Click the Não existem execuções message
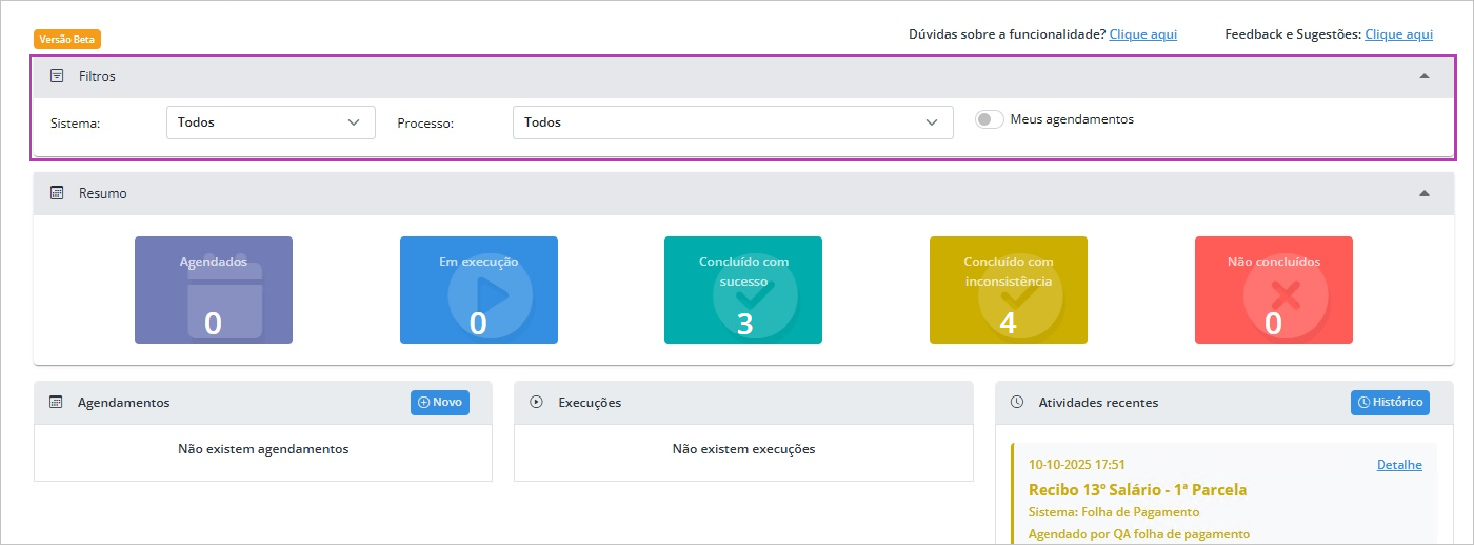The height and width of the screenshot is (545, 1474). pyautogui.click(x=744, y=449)
